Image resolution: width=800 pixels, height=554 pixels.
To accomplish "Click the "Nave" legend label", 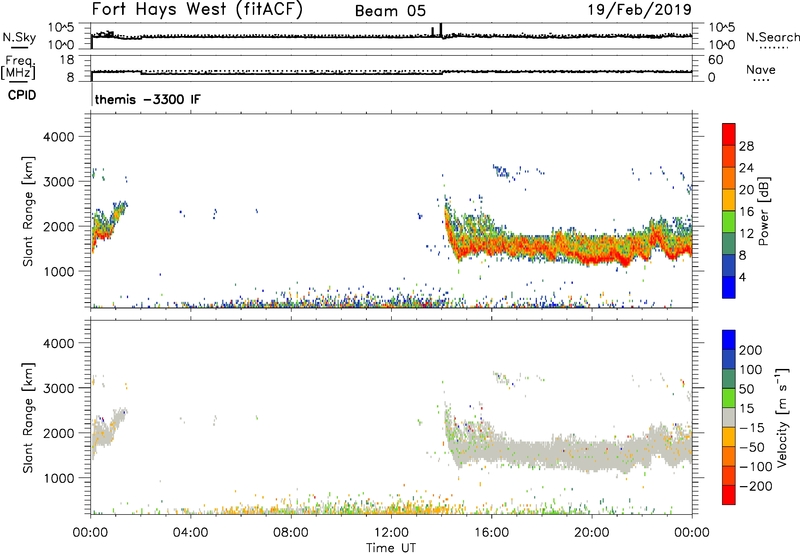I will [761, 69].
